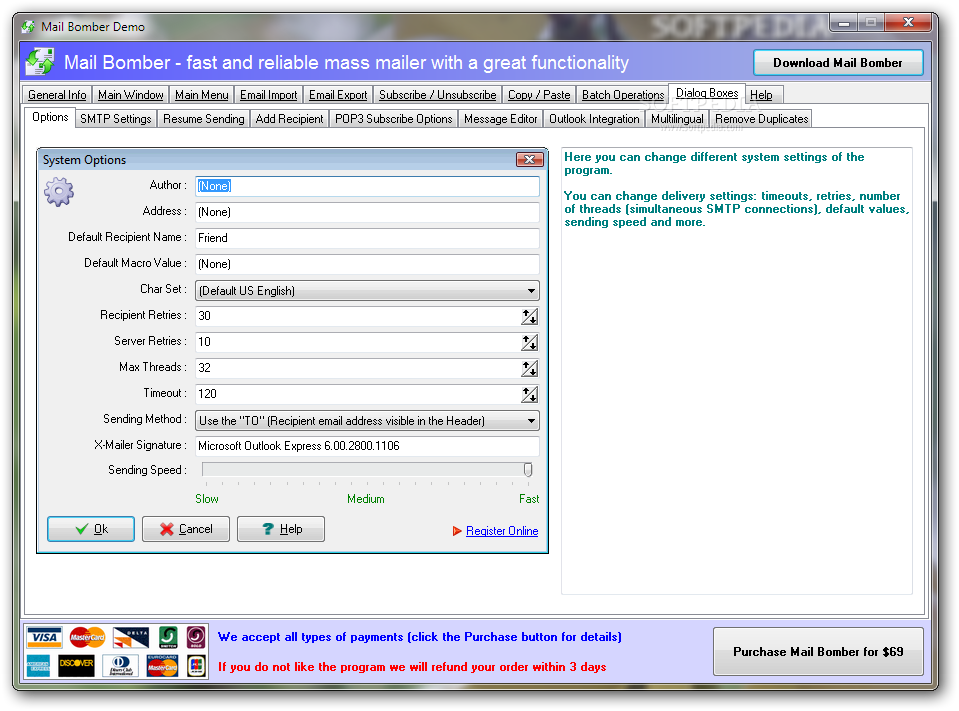Click the Recipient Retries value field
The width and height of the screenshot is (959, 711).
click(358, 316)
